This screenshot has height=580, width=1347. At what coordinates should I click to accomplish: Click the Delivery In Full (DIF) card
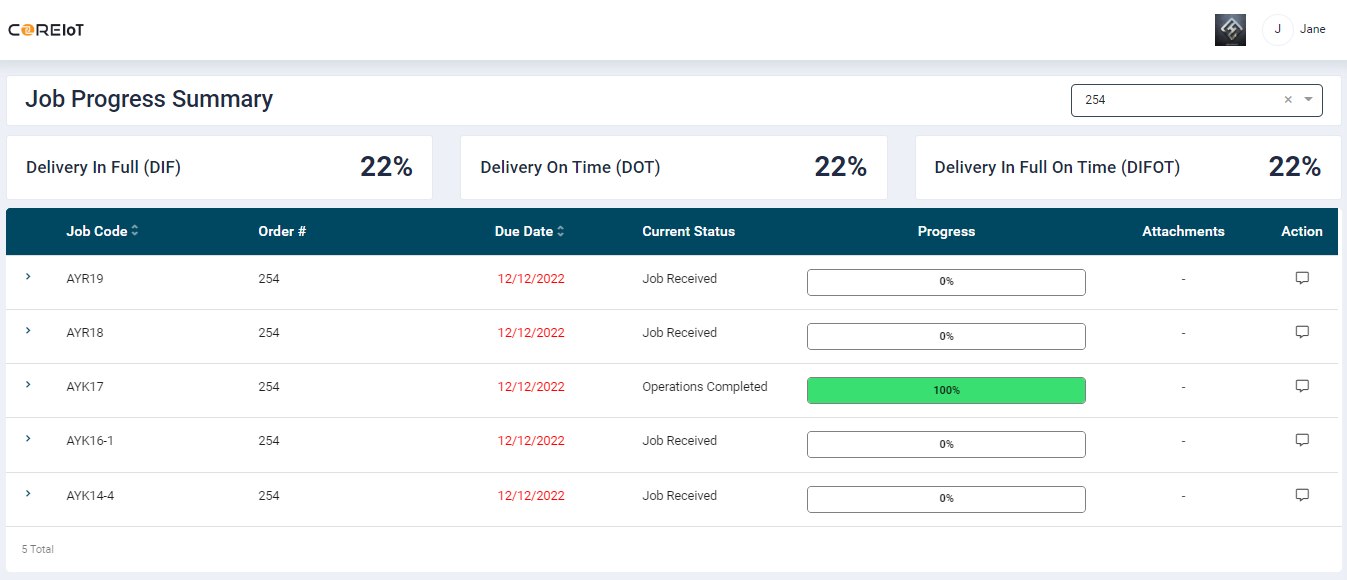point(219,168)
